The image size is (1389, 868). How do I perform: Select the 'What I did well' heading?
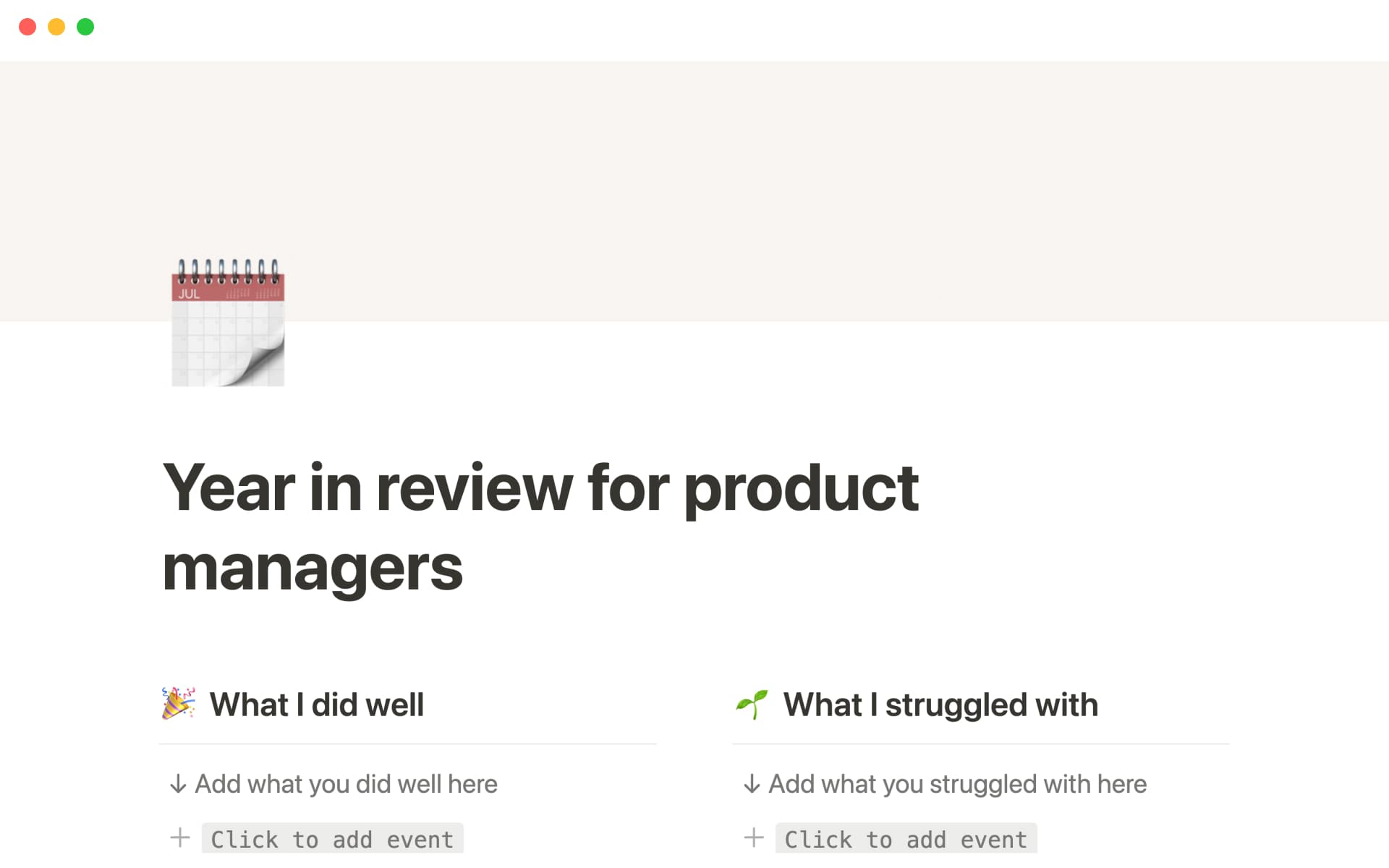(x=316, y=705)
